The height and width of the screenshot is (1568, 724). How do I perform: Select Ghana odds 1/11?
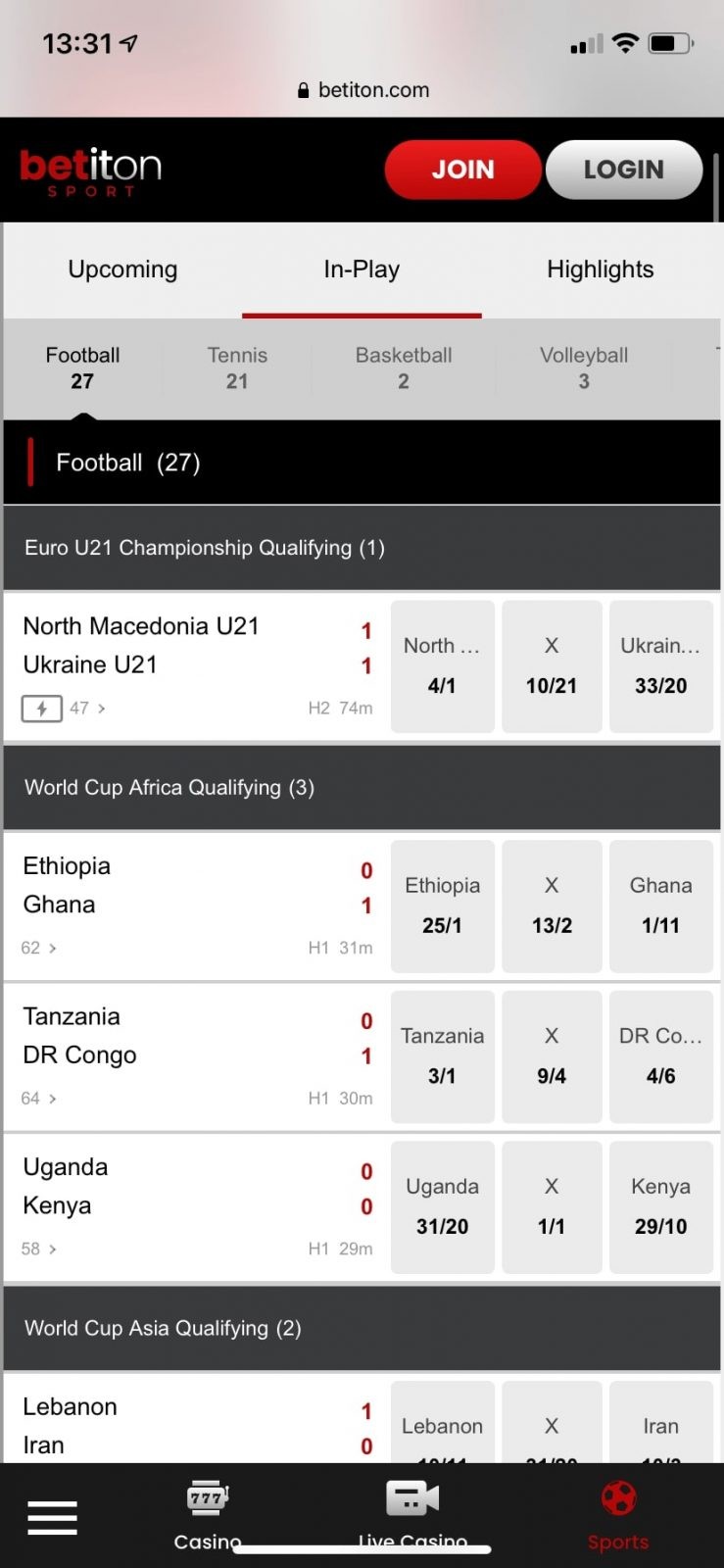pyautogui.click(x=660, y=906)
